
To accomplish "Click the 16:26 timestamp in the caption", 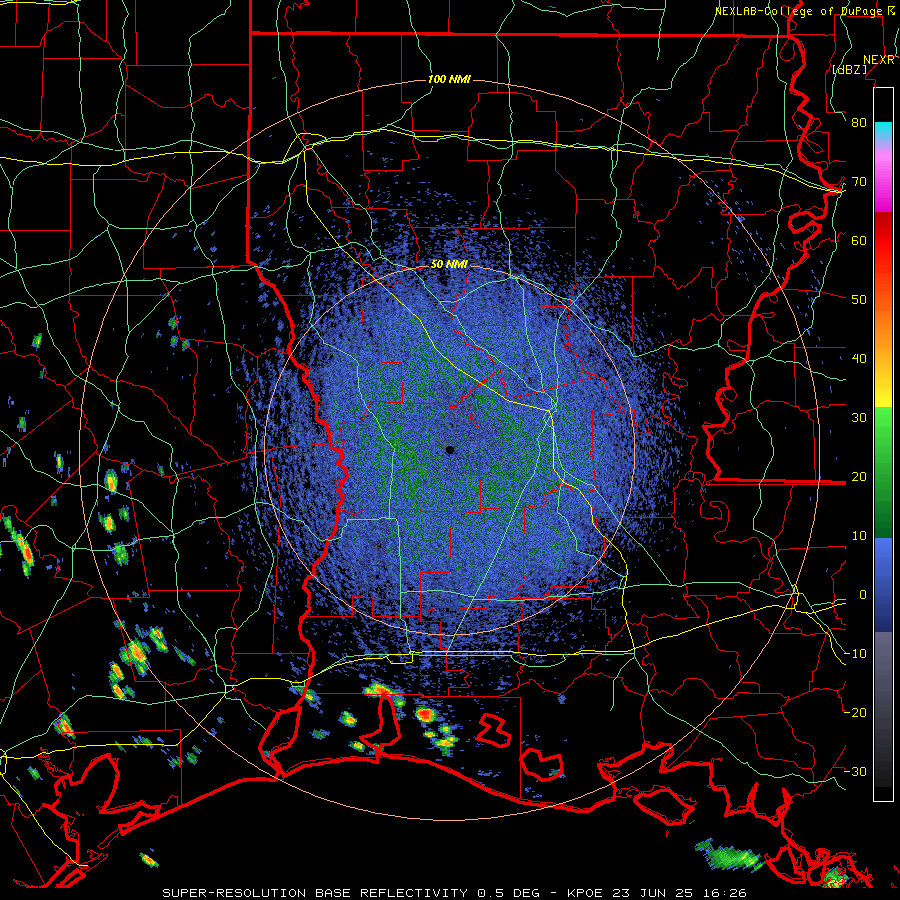I will 726,893.
